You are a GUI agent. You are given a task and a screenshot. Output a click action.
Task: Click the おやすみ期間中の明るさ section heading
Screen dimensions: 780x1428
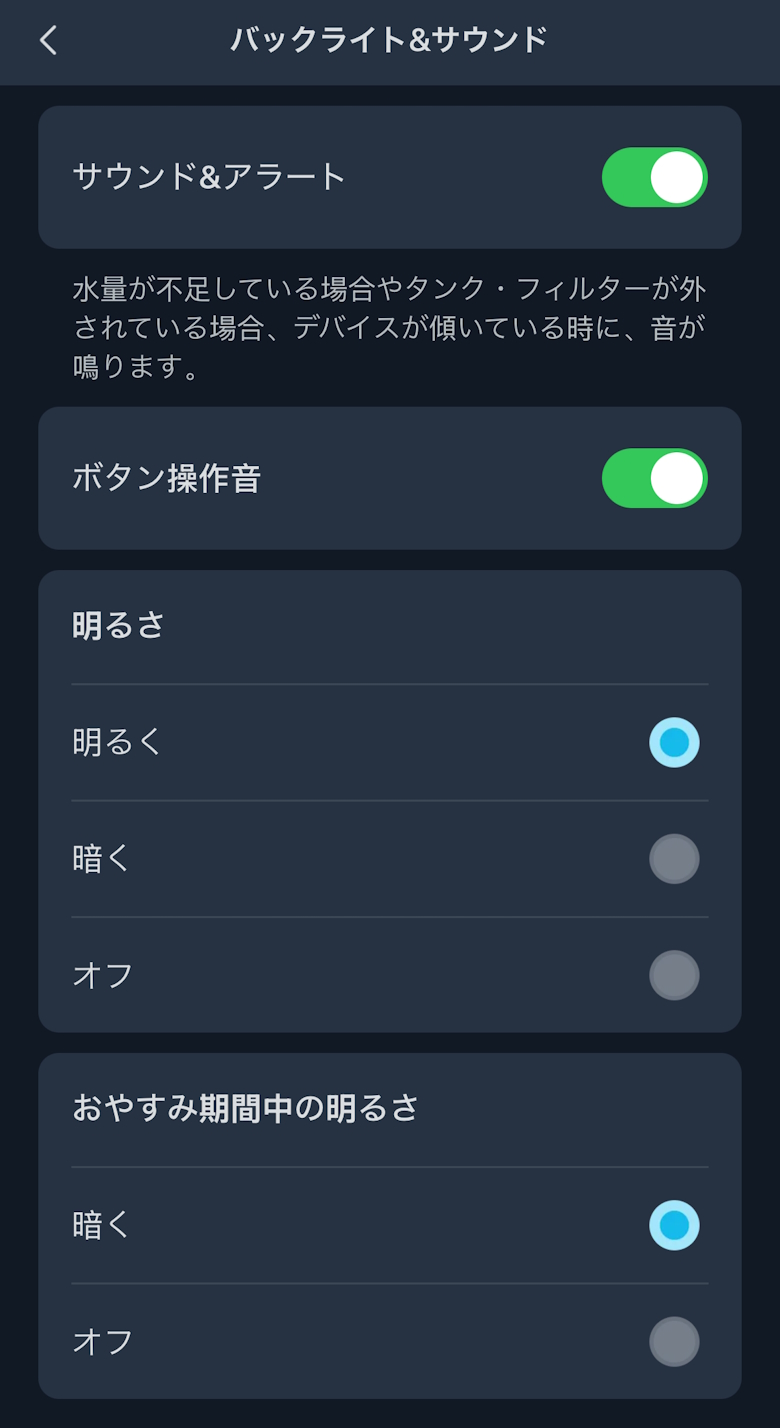245,1108
